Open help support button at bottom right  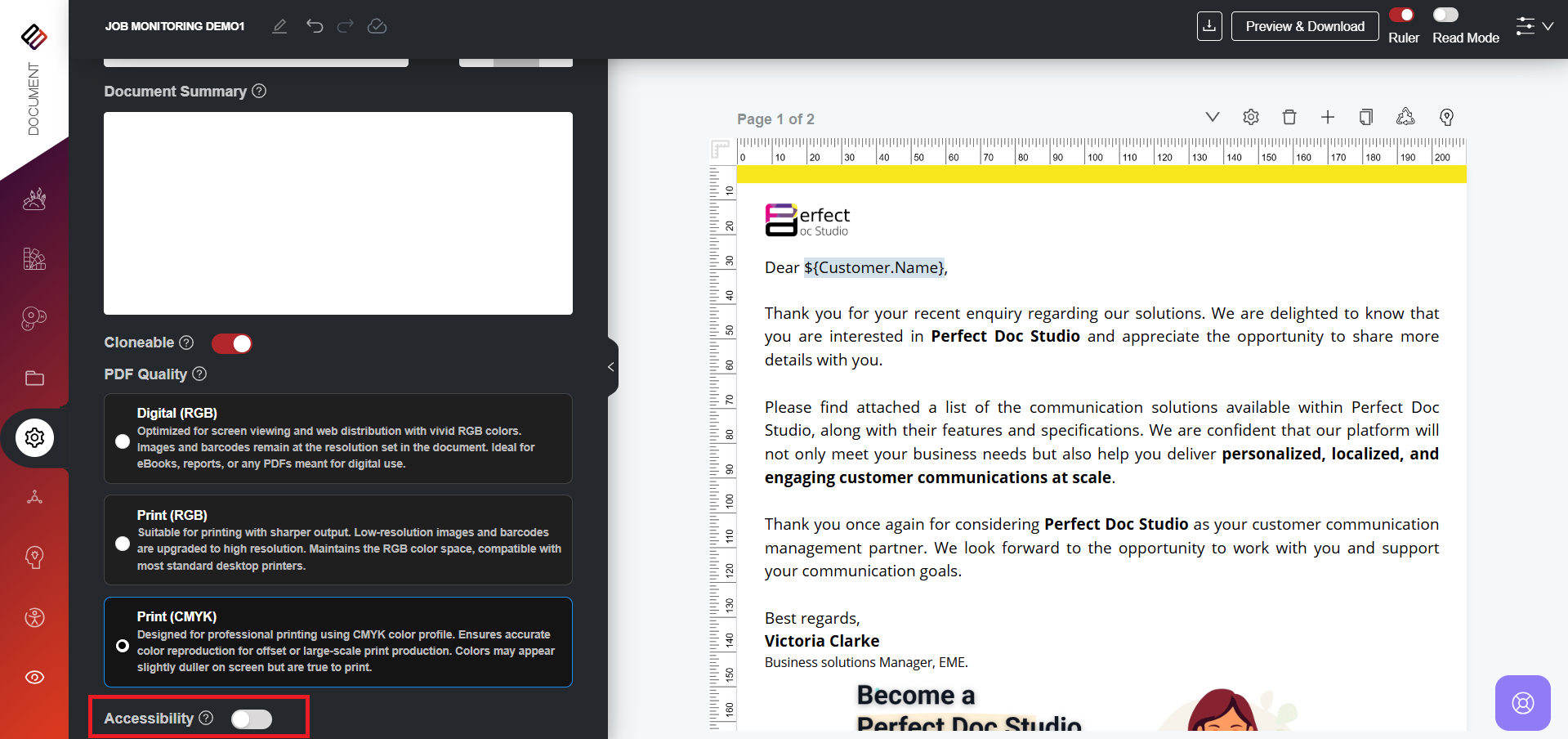point(1522,703)
